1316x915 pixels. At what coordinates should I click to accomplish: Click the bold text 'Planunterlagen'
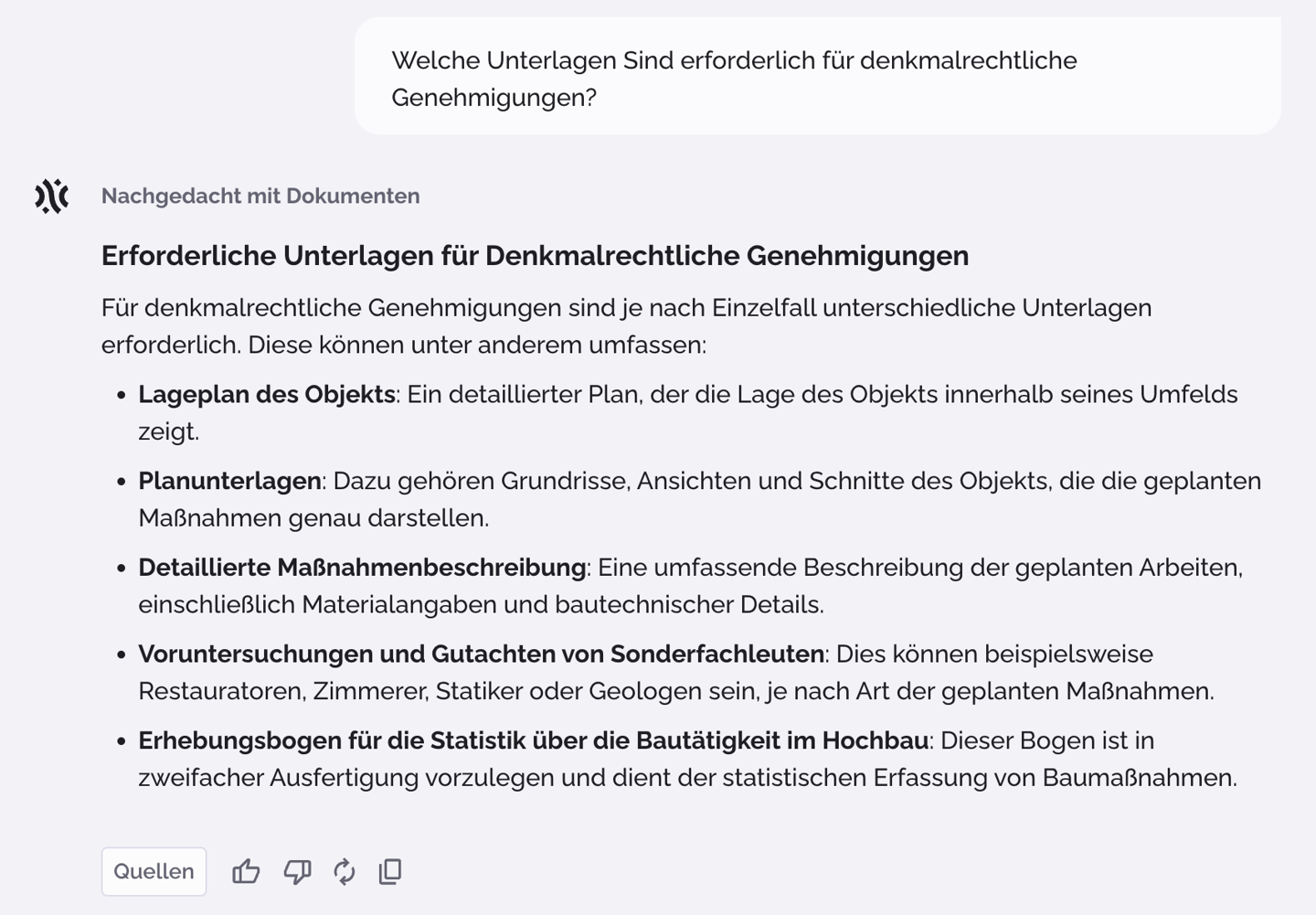227,479
